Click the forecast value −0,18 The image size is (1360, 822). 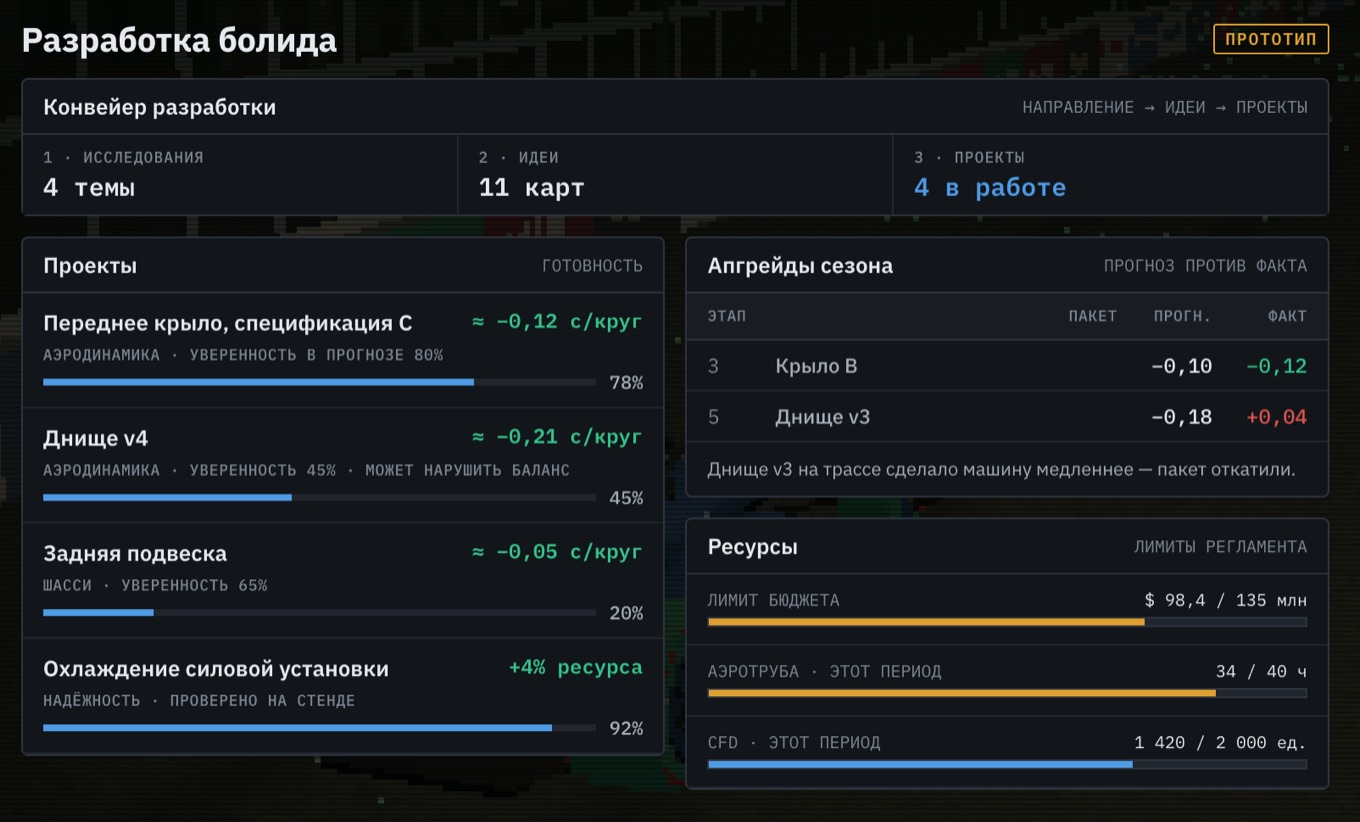point(1181,417)
